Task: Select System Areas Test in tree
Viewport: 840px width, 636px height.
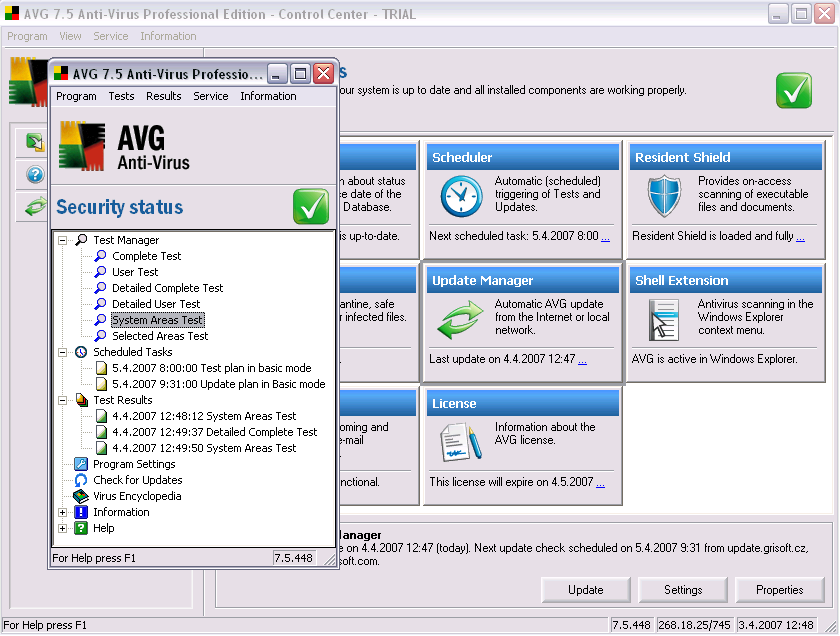Action: 158,320
